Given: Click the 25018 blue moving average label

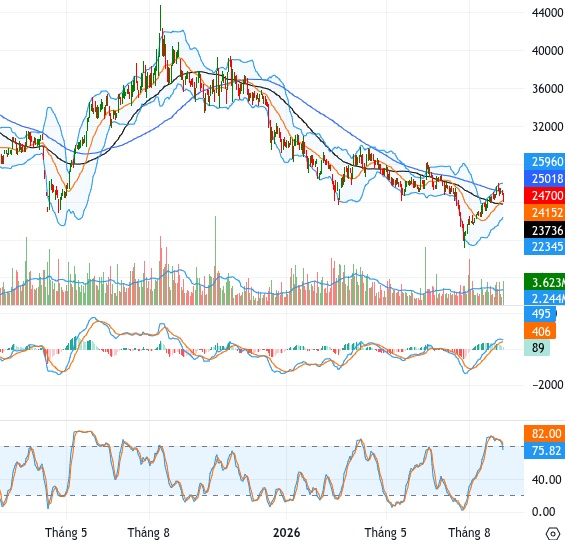Looking at the screenshot, I should pyautogui.click(x=544, y=179).
